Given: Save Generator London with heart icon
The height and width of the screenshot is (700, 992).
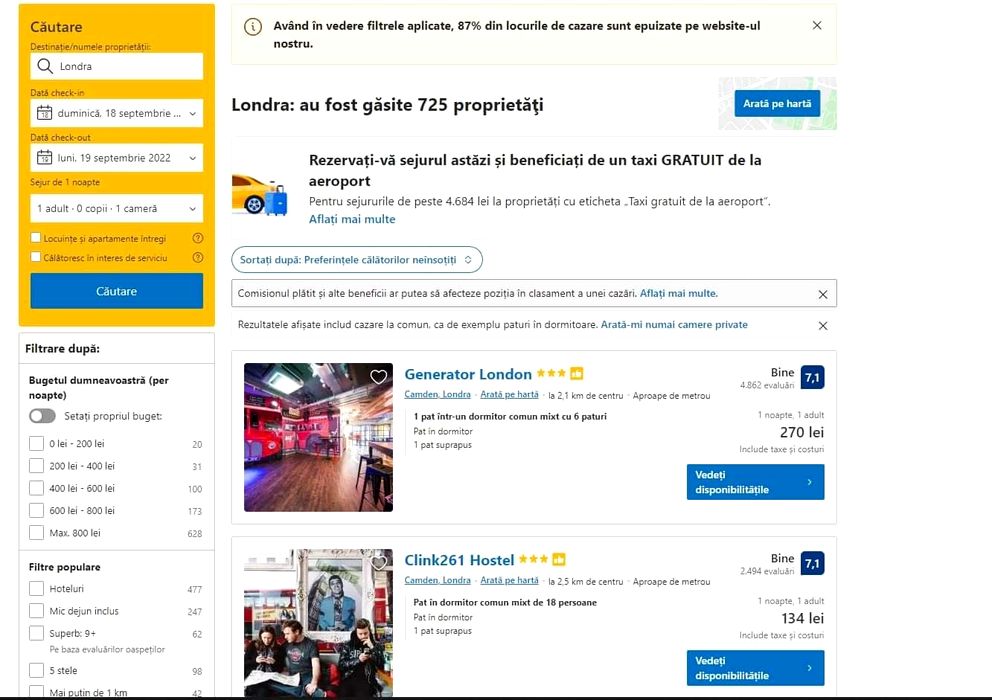Looking at the screenshot, I should pos(378,377).
